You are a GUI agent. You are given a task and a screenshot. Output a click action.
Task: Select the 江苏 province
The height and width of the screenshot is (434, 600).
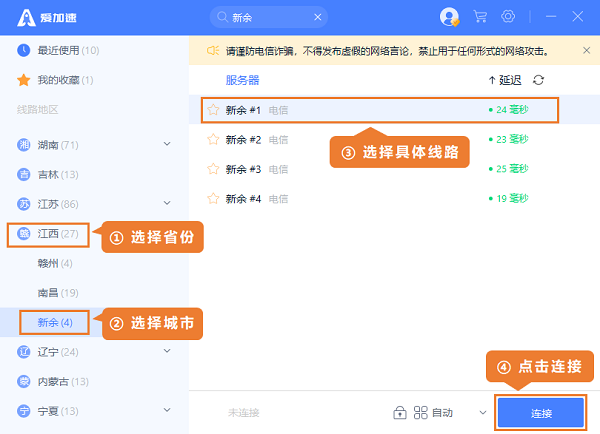[58, 204]
